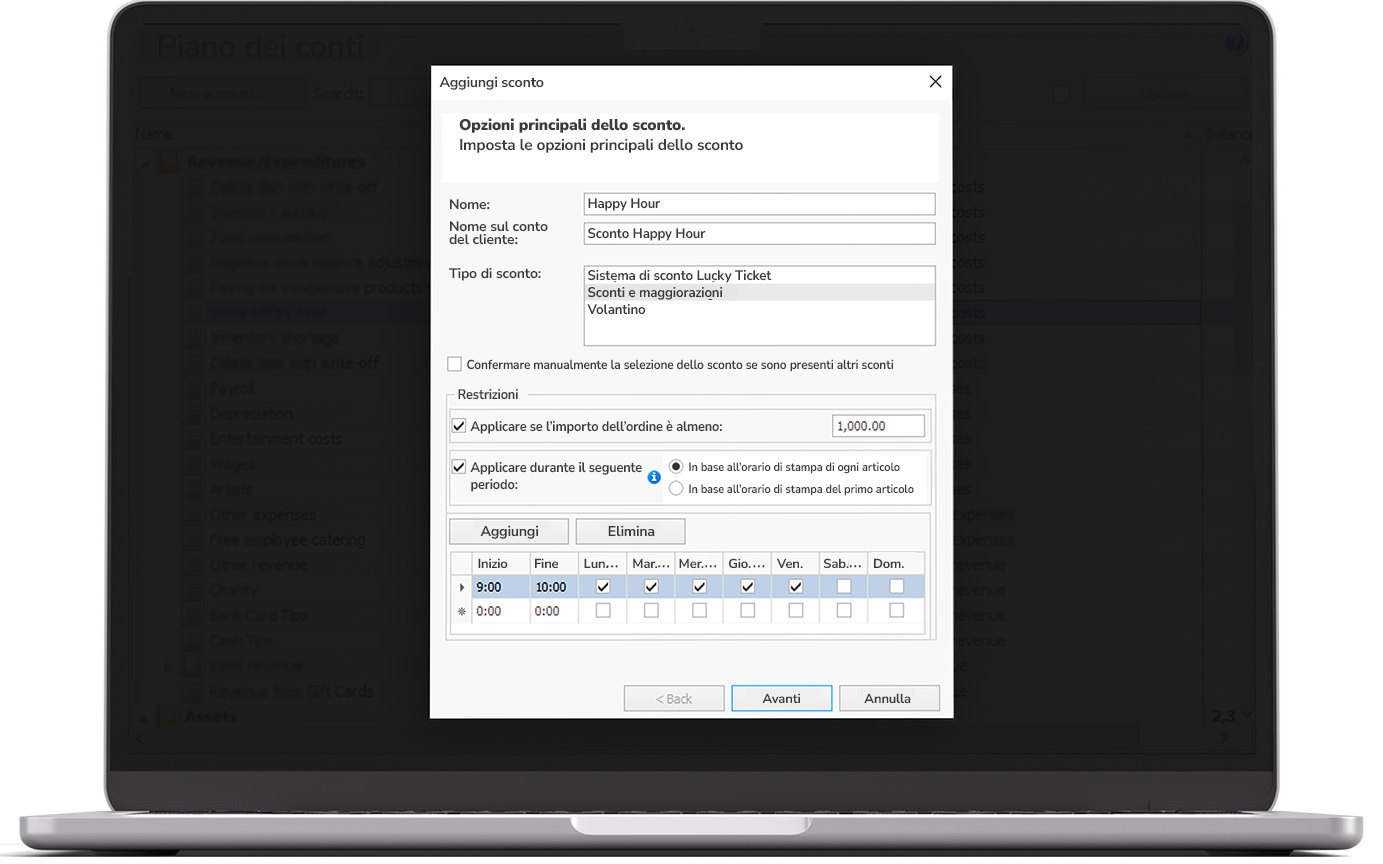This screenshot has height=864, width=1383.
Task: Click the new-row asterisk marker in schedule grid
Action: click(461, 611)
